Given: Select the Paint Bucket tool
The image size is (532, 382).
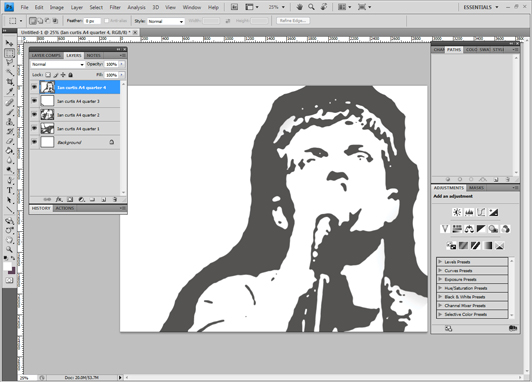Looking at the screenshot, I should click(10, 151).
